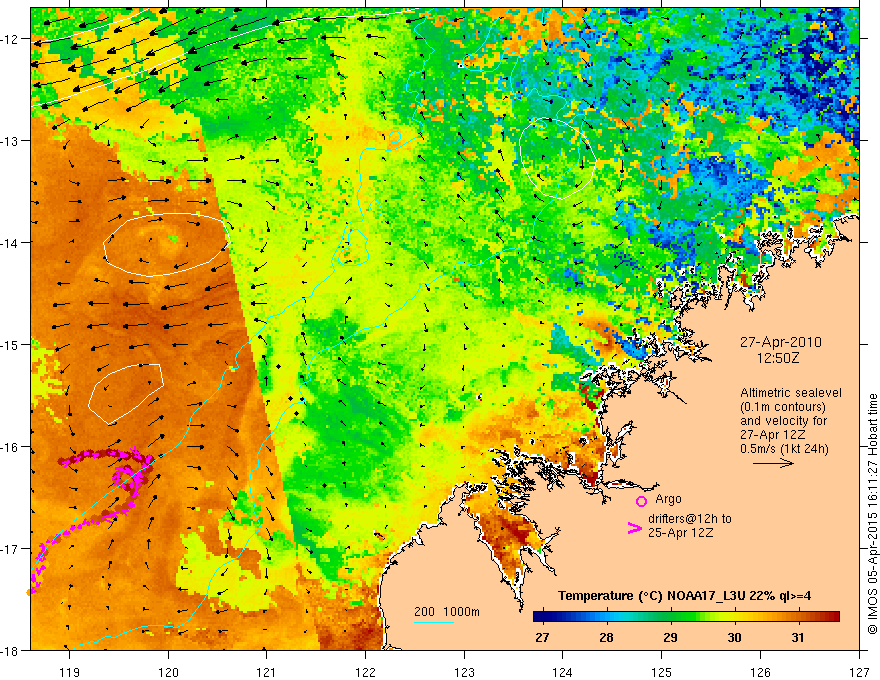Click longitude axis label '127'
Viewport: 880px width, 680px height.
click(859, 672)
